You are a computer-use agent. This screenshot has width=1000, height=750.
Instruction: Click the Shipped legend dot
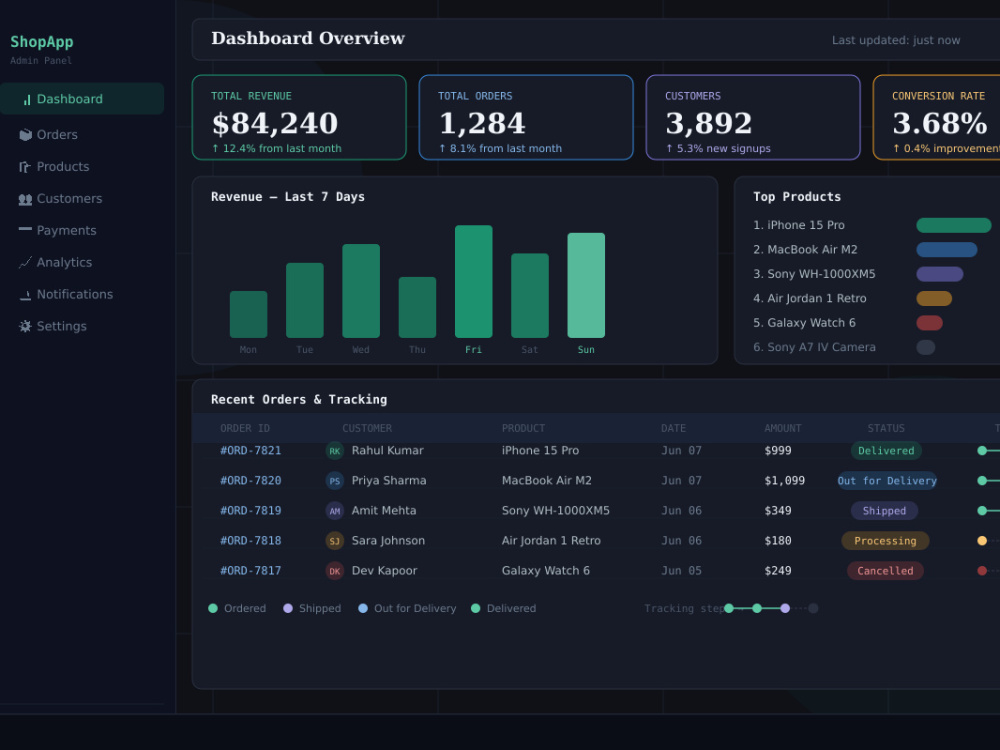(288, 608)
